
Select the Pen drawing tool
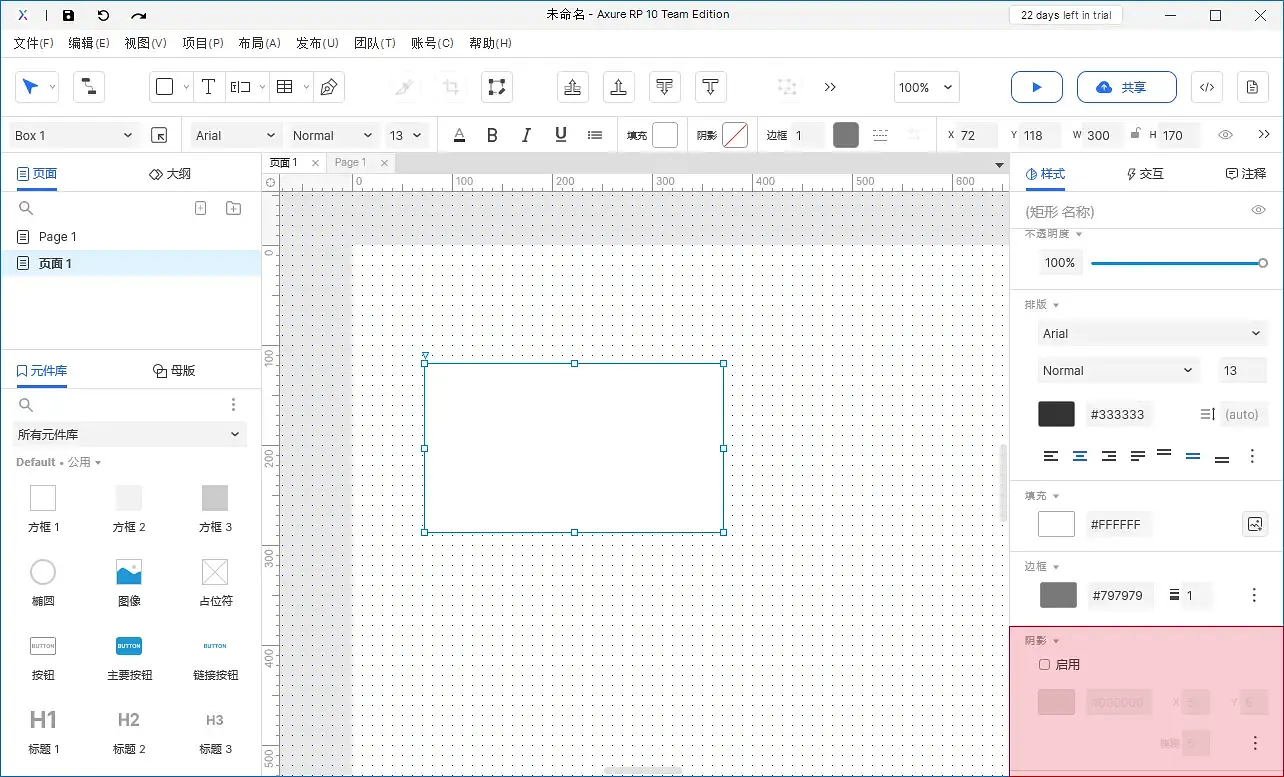[328, 87]
